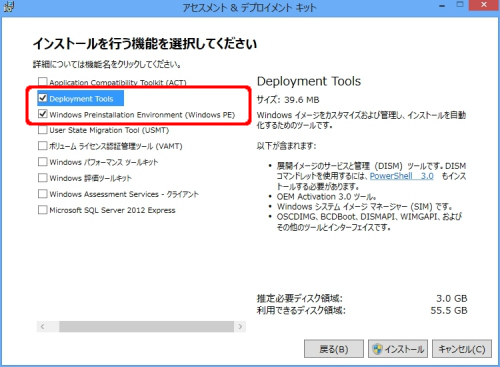This screenshot has width=500, height=367.
Task: Select the Windows パフォーマンス ツールキット label
Action: pyautogui.click(x=104, y=162)
